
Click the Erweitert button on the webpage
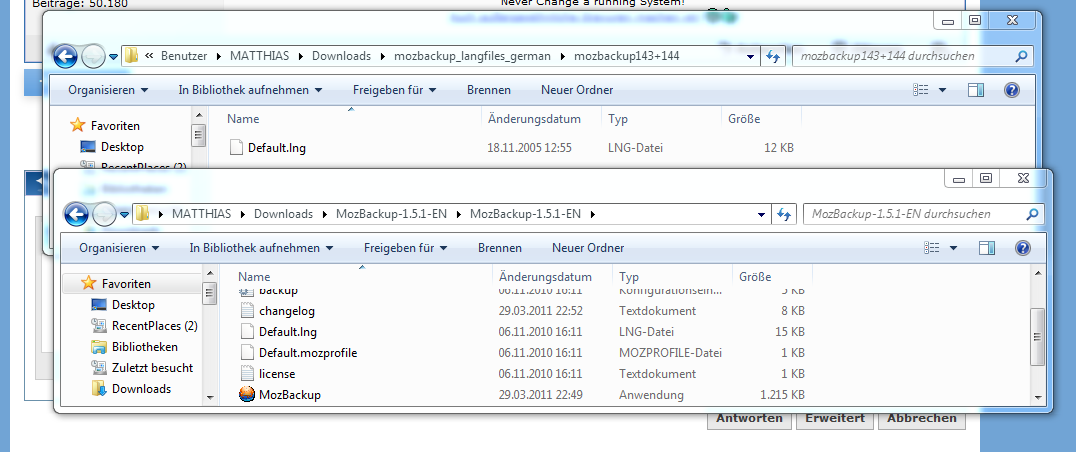pos(834,418)
